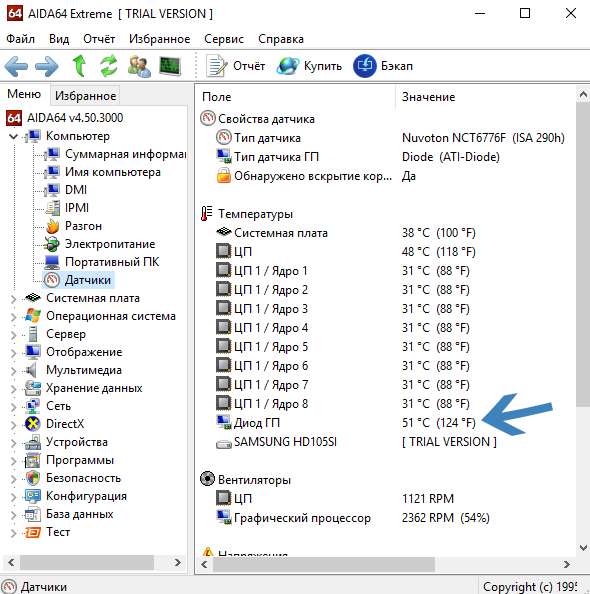Click the Конфигурация icon in tree
Viewport: 590px width, 594px height.
pos(33,496)
